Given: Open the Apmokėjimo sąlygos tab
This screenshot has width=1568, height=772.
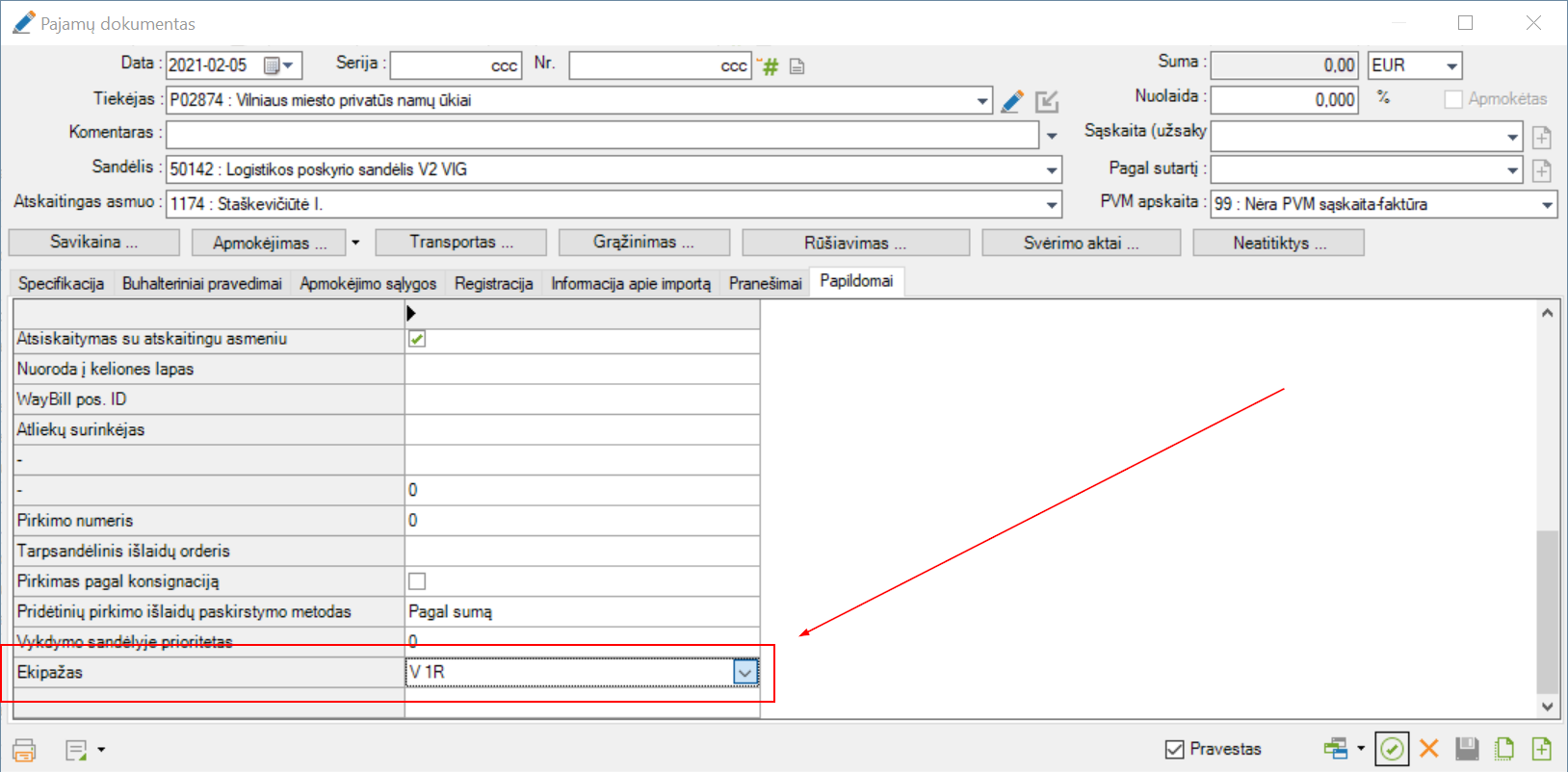Looking at the screenshot, I should 368,283.
